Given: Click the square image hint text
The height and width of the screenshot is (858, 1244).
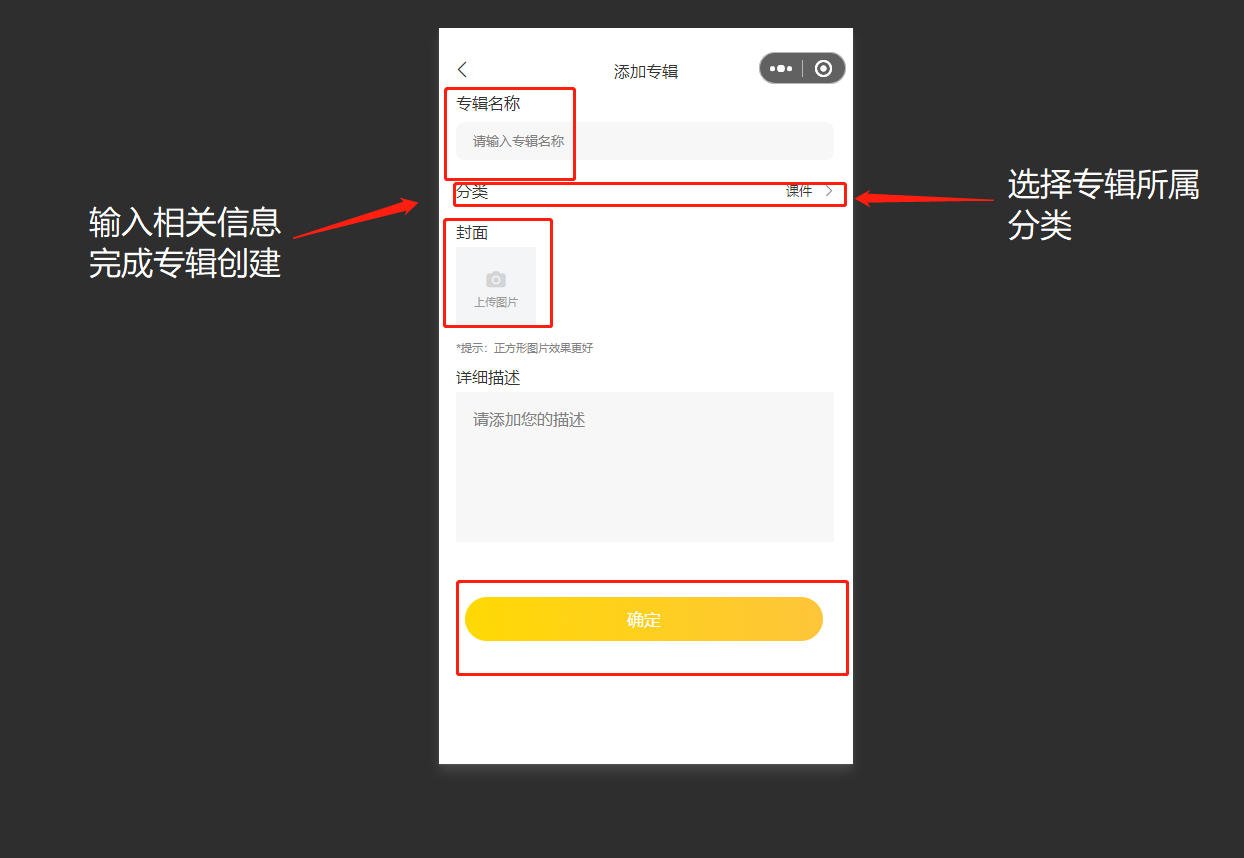Looking at the screenshot, I should click(525, 348).
